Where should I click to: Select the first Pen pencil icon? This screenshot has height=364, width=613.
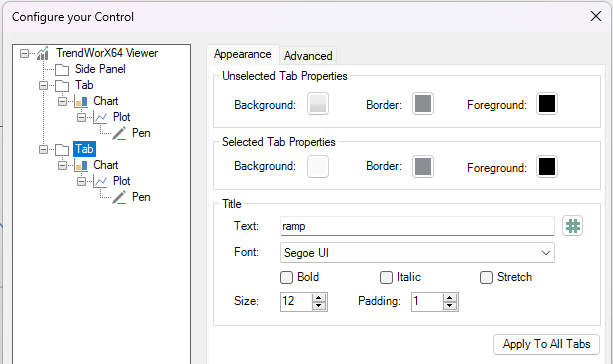(x=119, y=133)
